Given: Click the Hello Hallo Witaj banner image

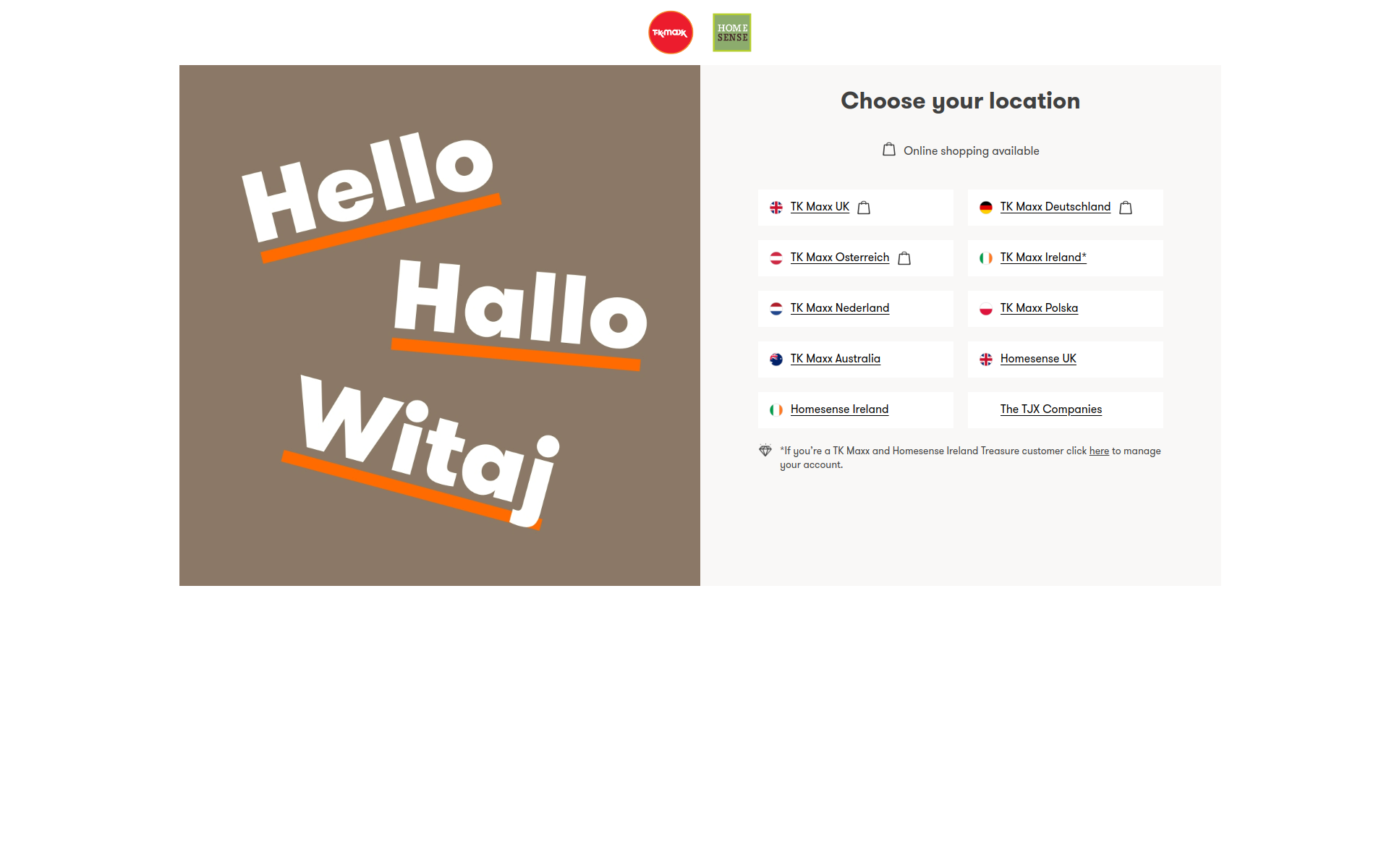Looking at the screenshot, I should pos(440,325).
